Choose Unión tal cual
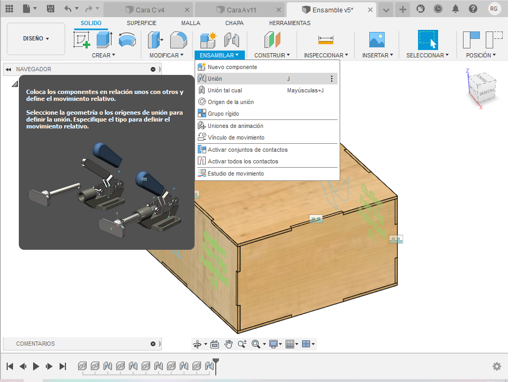This screenshot has width=514, height=382. pos(267,90)
